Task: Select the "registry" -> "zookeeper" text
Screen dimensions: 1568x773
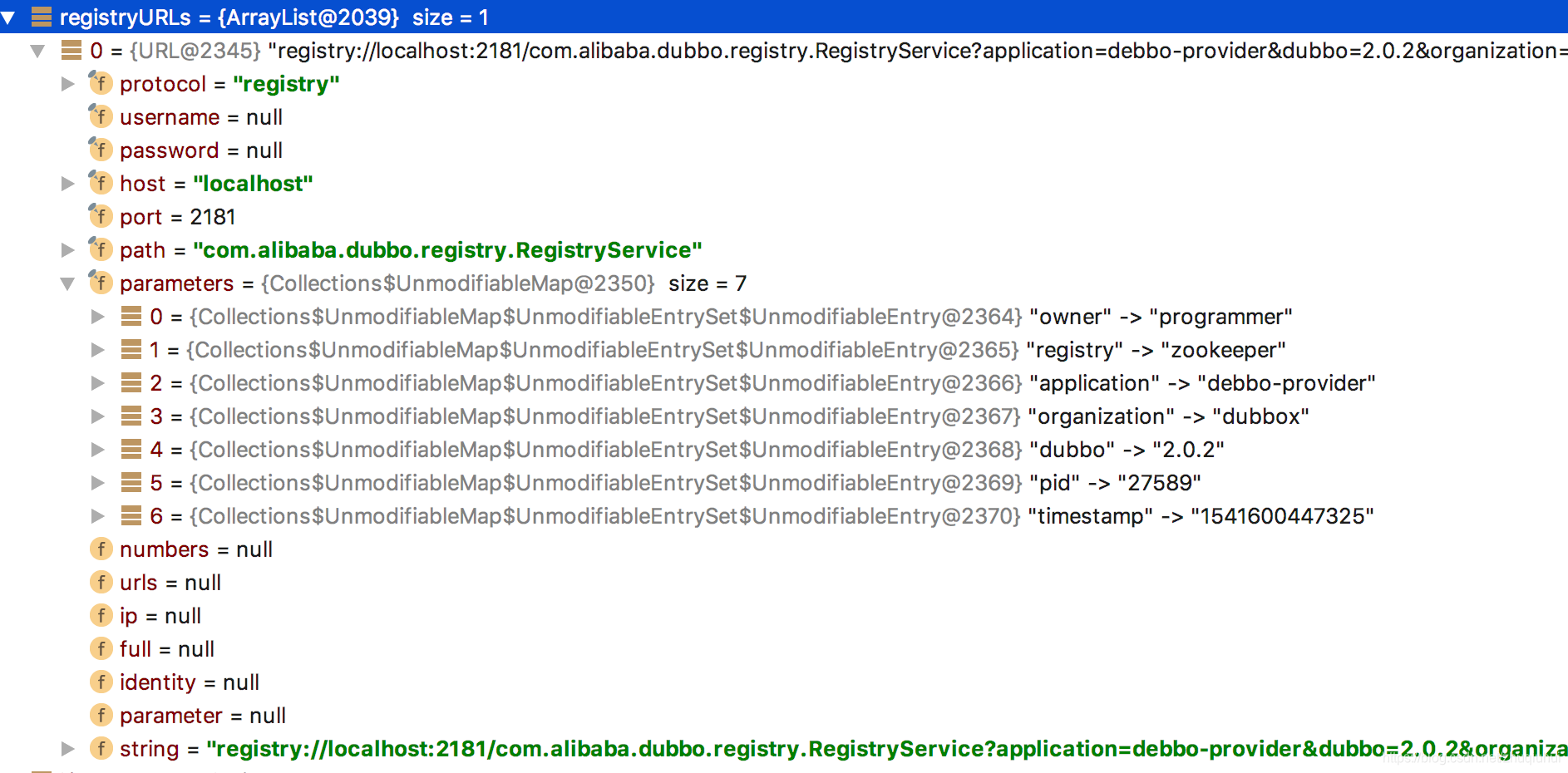Action: (1156, 350)
